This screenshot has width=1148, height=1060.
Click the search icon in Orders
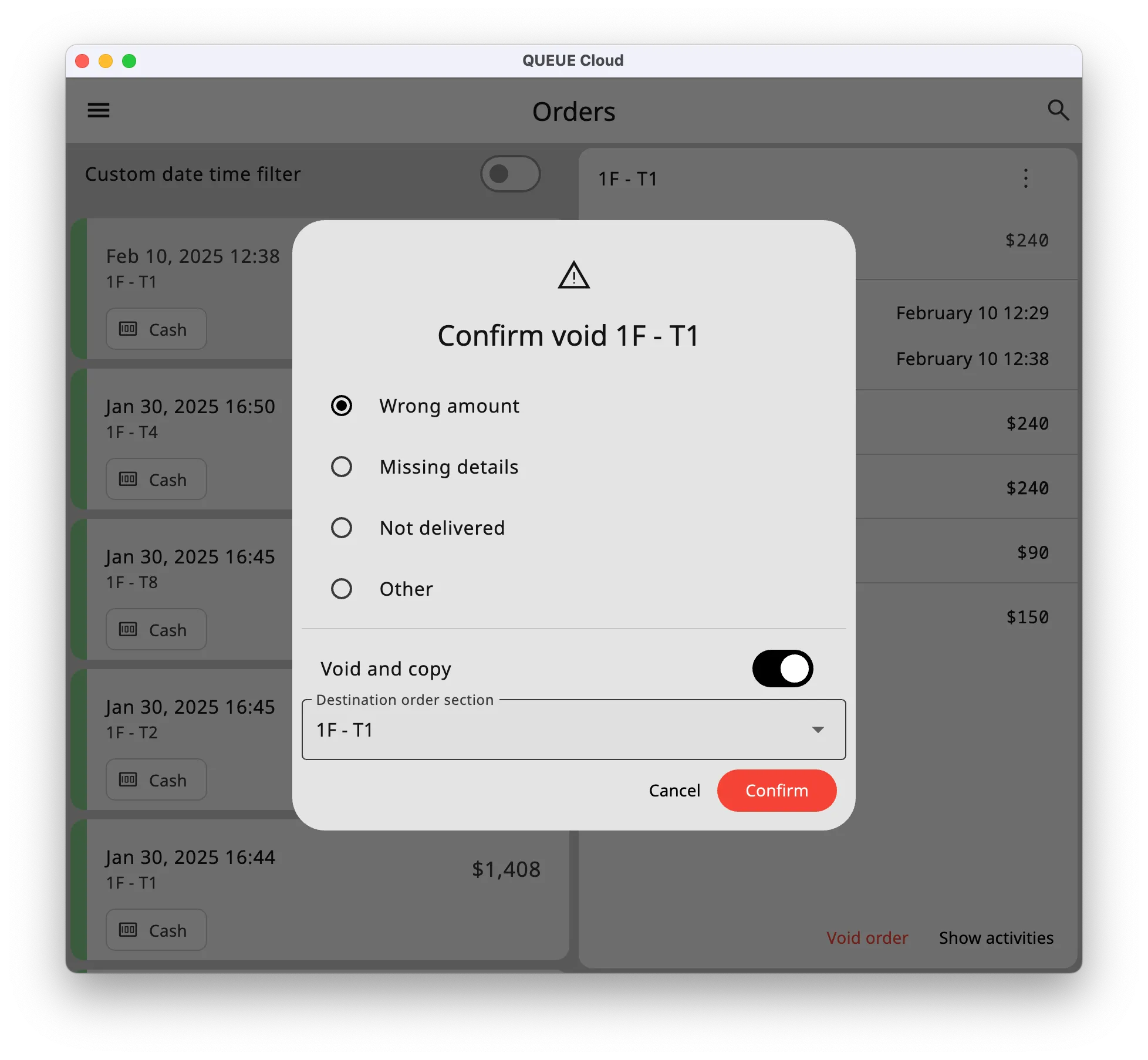[1058, 111]
